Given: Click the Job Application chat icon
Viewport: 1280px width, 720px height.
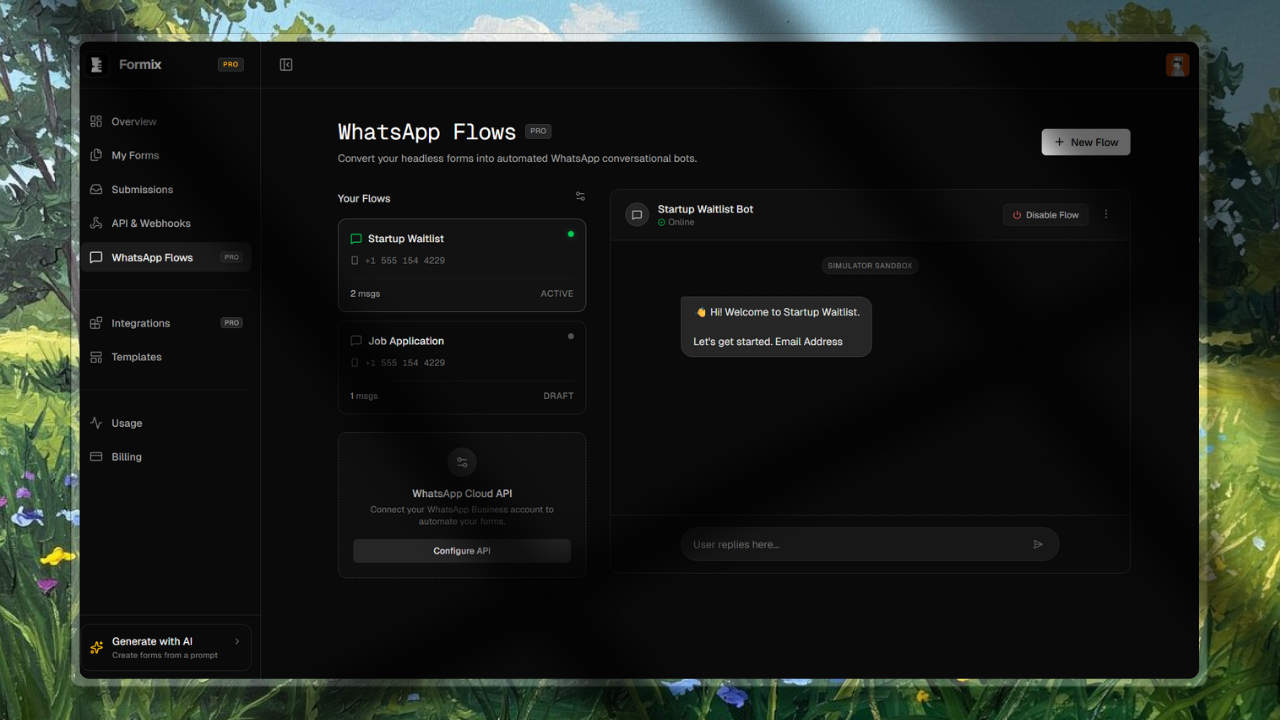Looking at the screenshot, I should [356, 341].
